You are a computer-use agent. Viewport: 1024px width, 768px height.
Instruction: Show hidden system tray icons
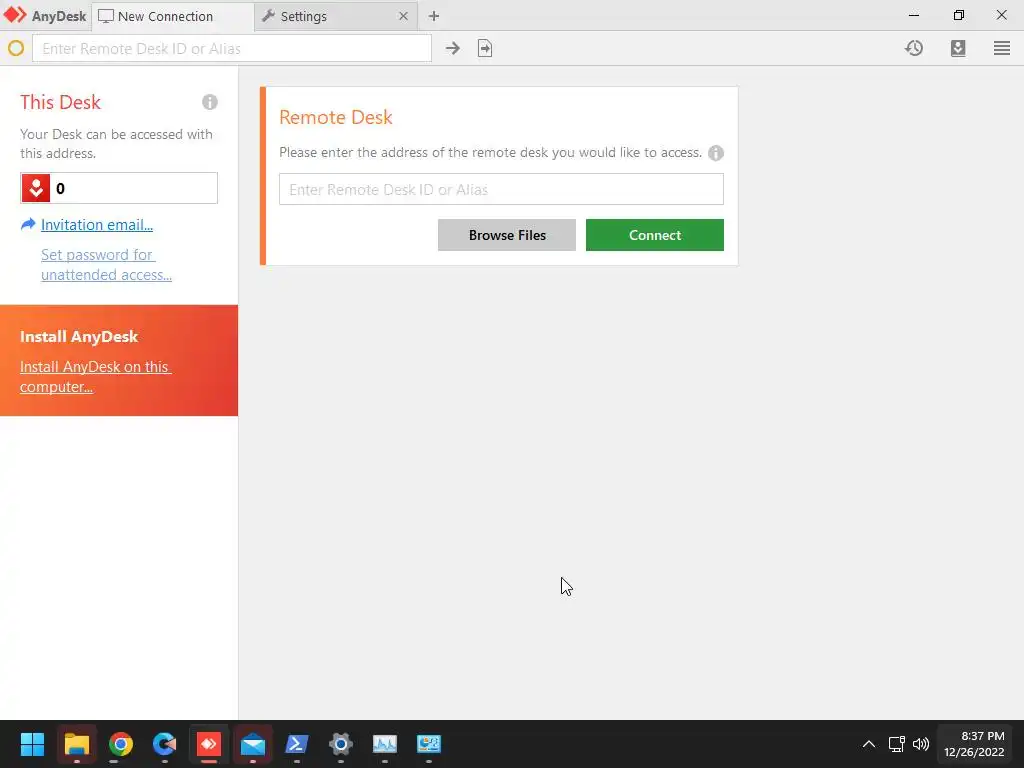pos(869,744)
